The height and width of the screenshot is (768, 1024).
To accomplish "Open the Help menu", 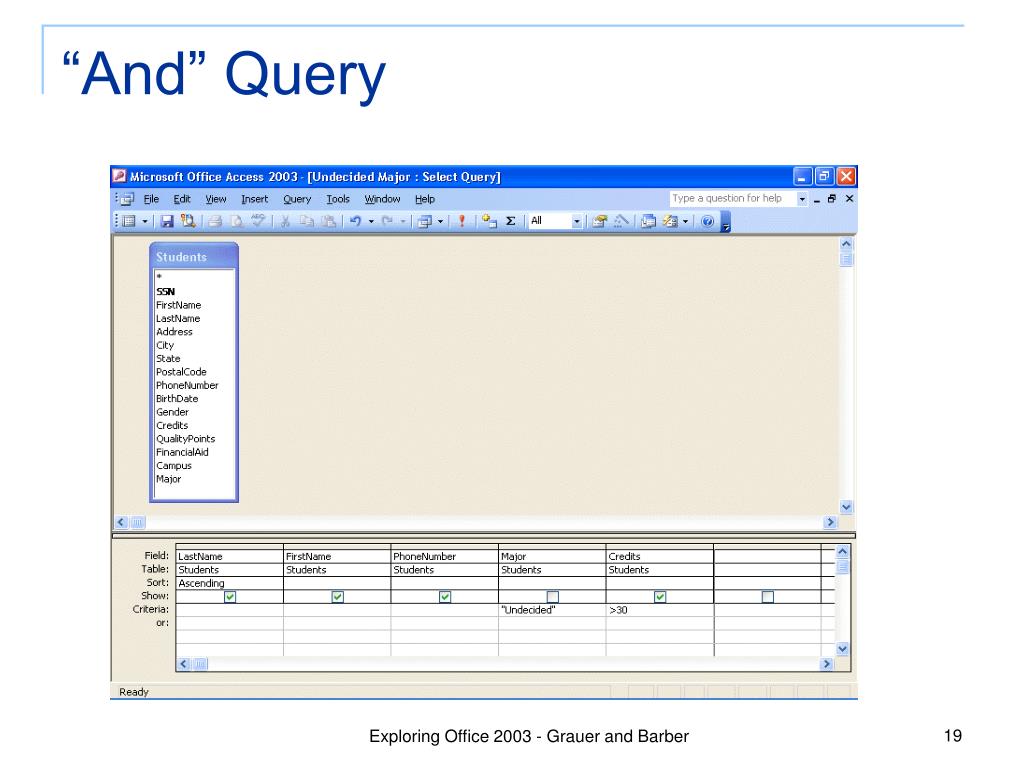I will tap(425, 199).
